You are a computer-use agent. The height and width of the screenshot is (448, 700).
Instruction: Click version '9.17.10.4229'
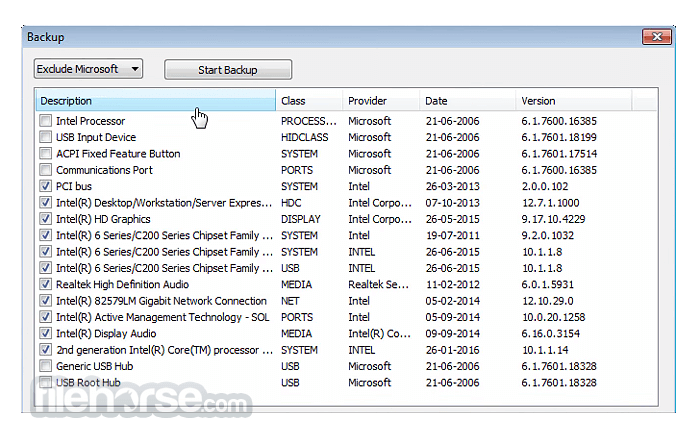point(554,219)
